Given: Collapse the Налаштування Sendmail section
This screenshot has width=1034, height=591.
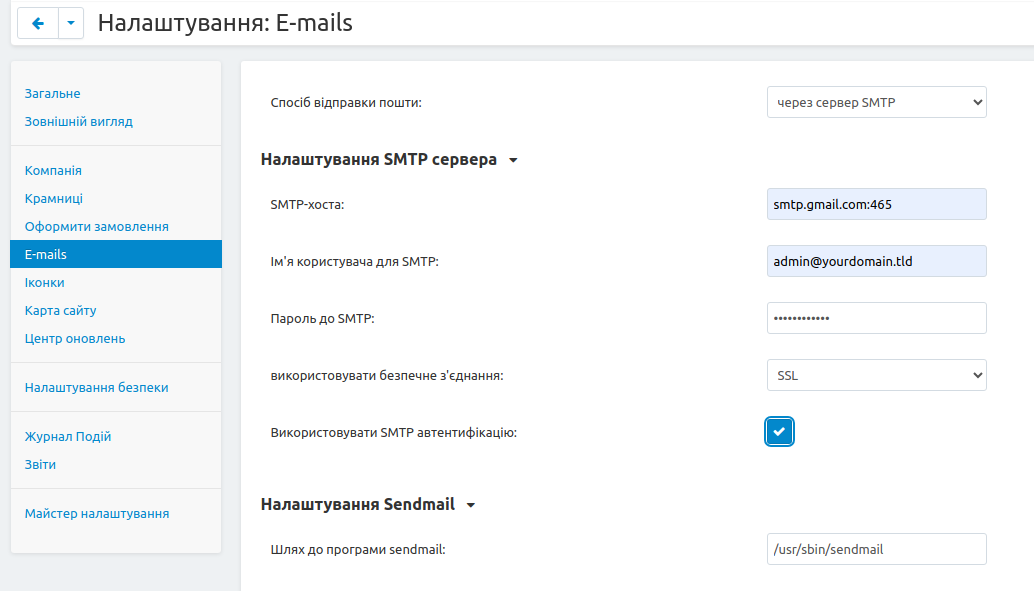Looking at the screenshot, I should [471, 505].
